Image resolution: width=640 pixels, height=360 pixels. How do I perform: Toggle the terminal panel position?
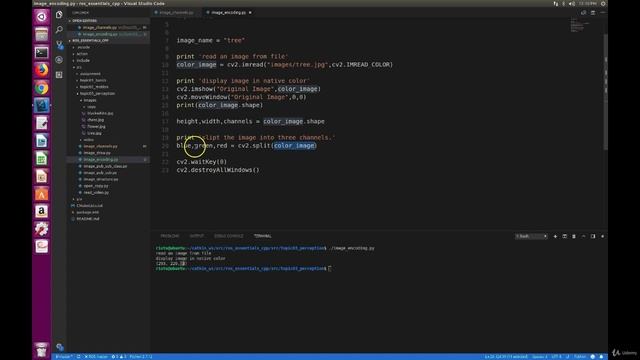(x=593, y=236)
